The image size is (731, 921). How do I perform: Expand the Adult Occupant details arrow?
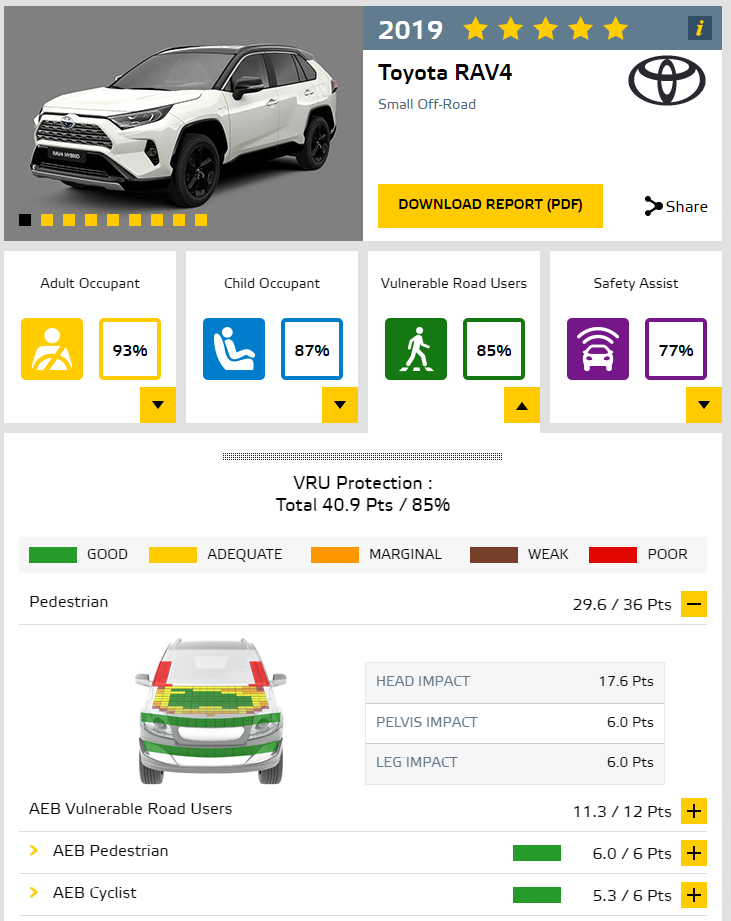coord(158,405)
